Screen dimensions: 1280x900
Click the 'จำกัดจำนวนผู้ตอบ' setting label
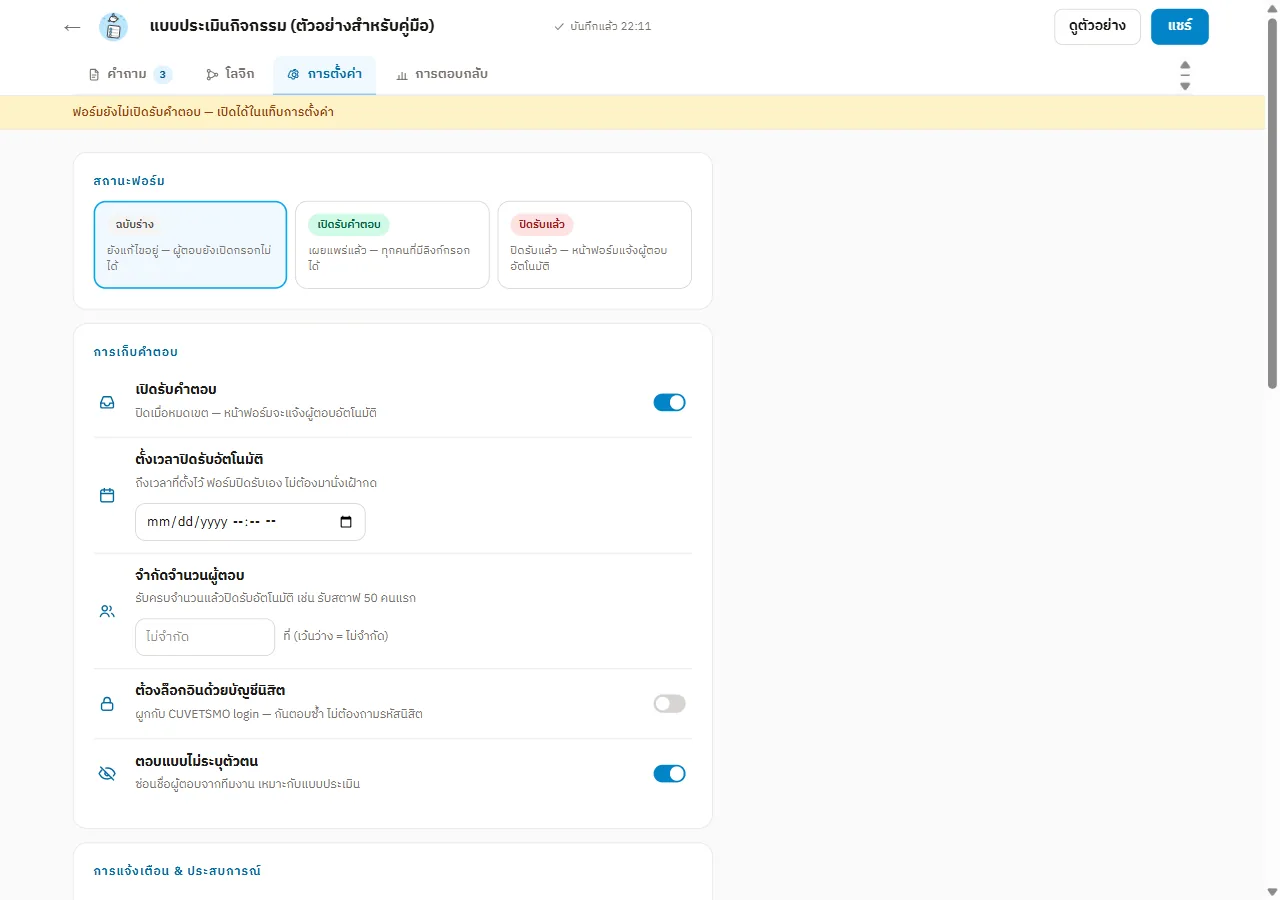tap(190, 576)
